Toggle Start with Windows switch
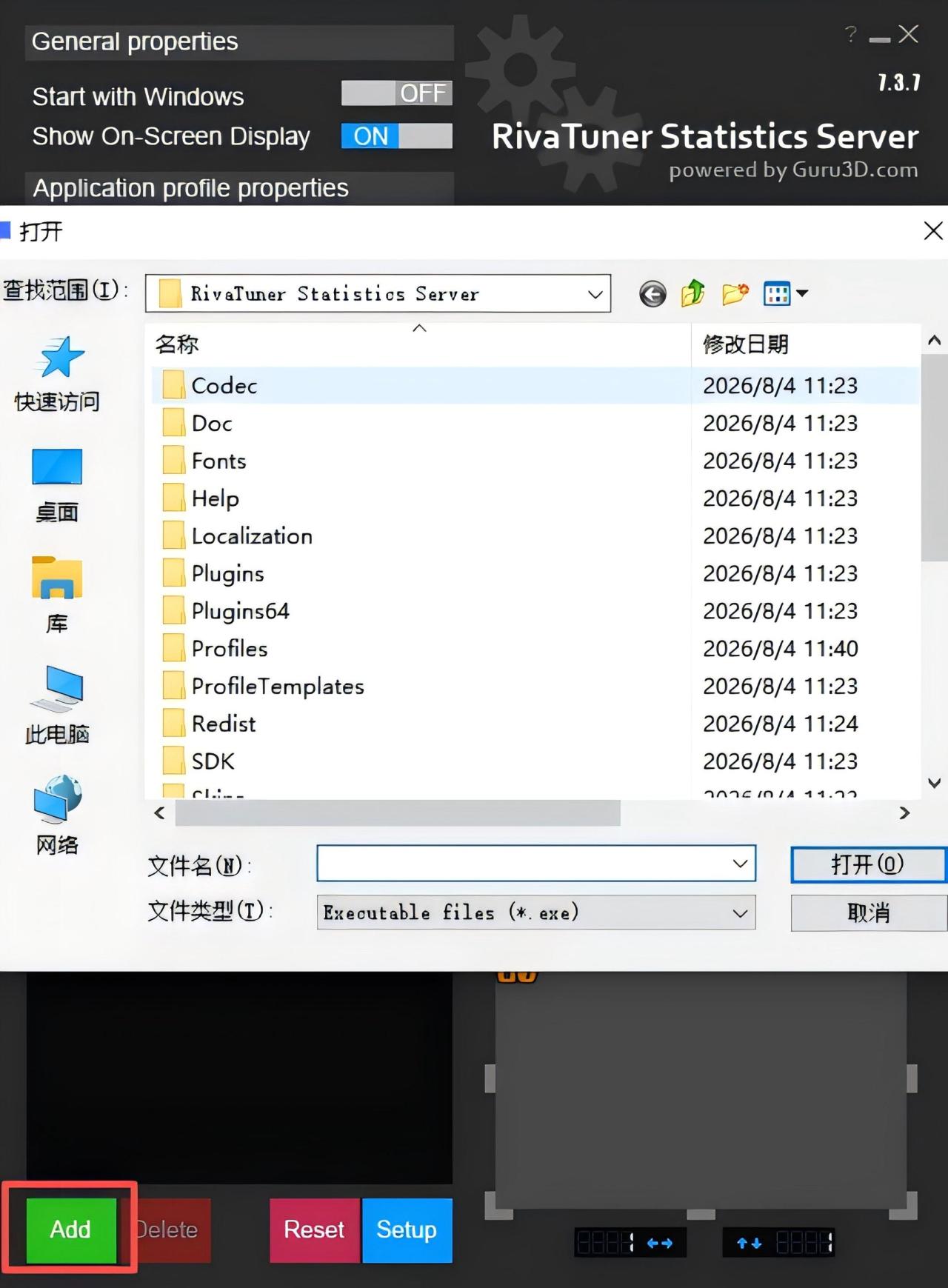 pos(396,93)
